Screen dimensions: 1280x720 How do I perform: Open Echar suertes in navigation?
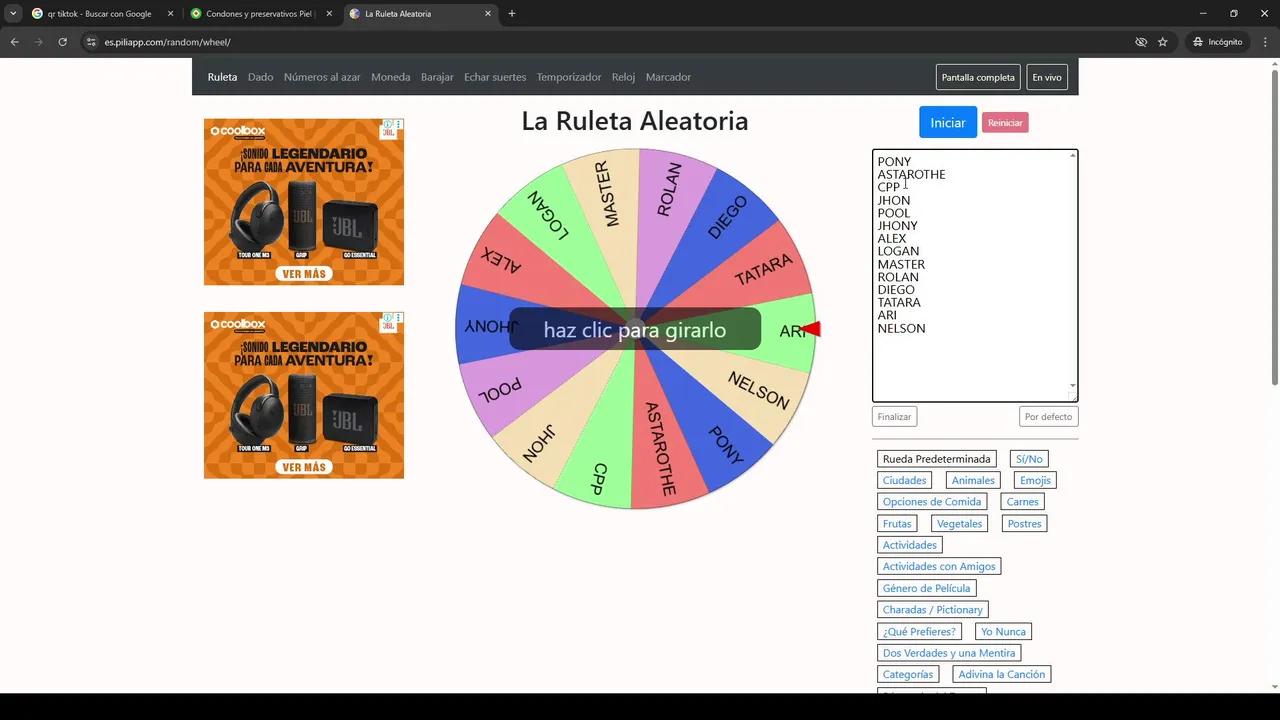[495, 77]
